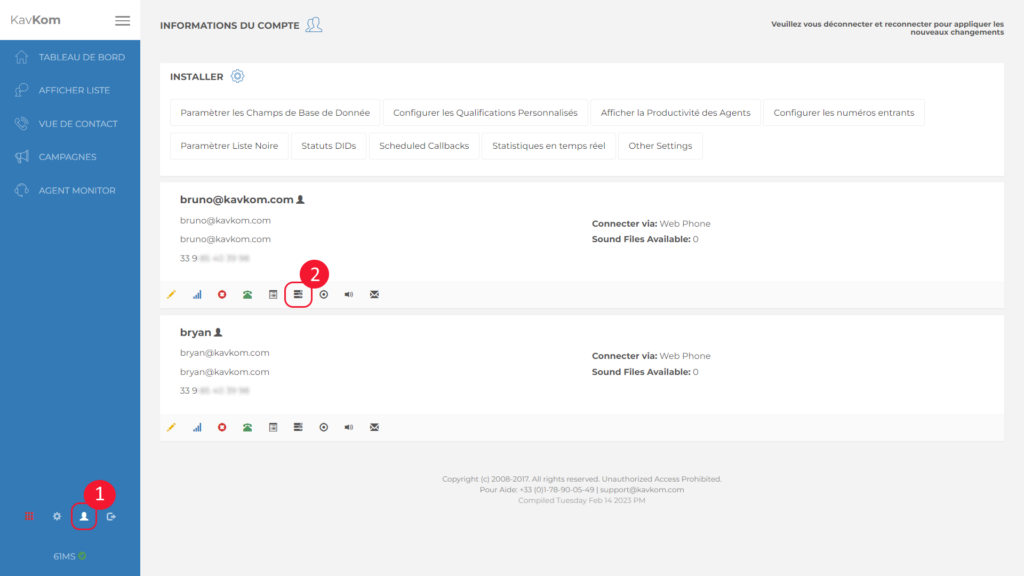Click the settings gear next to INSTALLER
Screen dimensions: 1024x576
point(237,76)
